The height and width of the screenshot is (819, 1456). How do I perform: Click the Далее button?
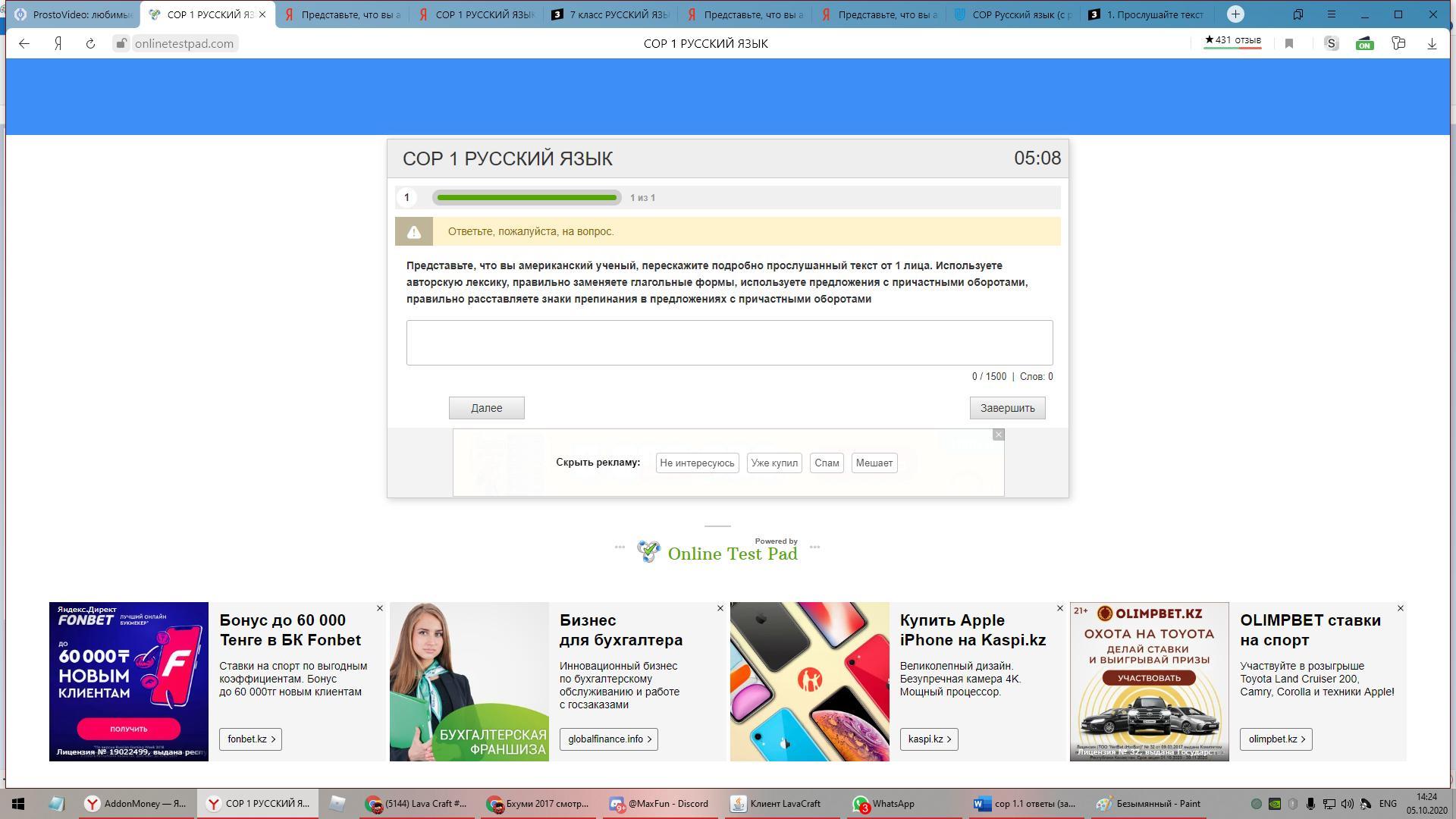(x=486, y=408)
